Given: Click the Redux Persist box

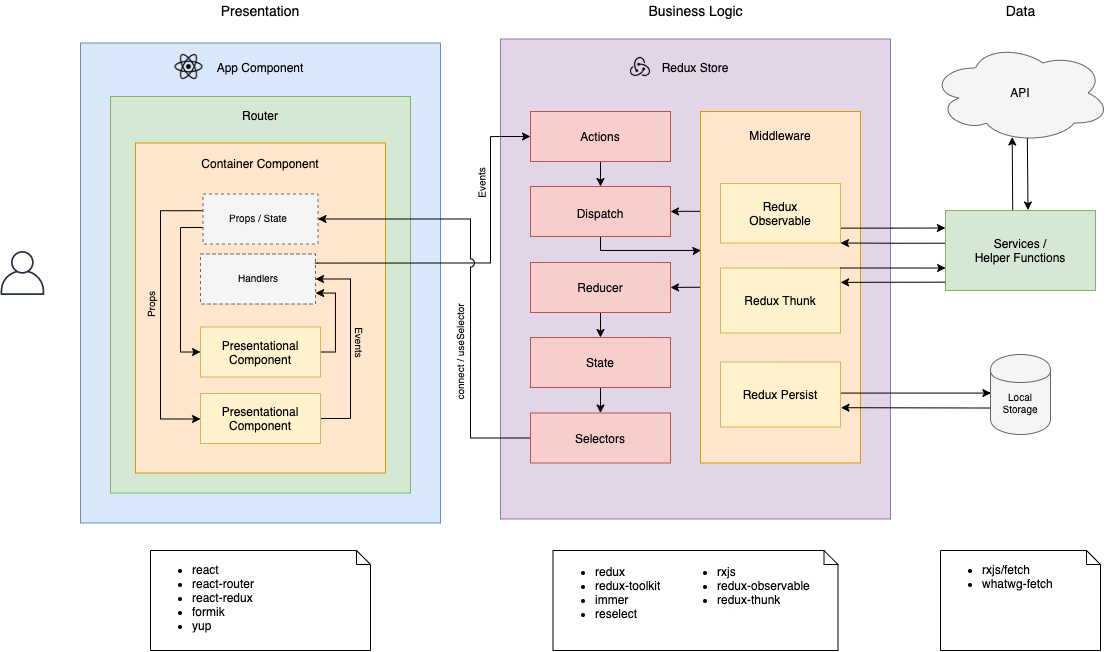Looking at the screenshot, I should 780,394.
